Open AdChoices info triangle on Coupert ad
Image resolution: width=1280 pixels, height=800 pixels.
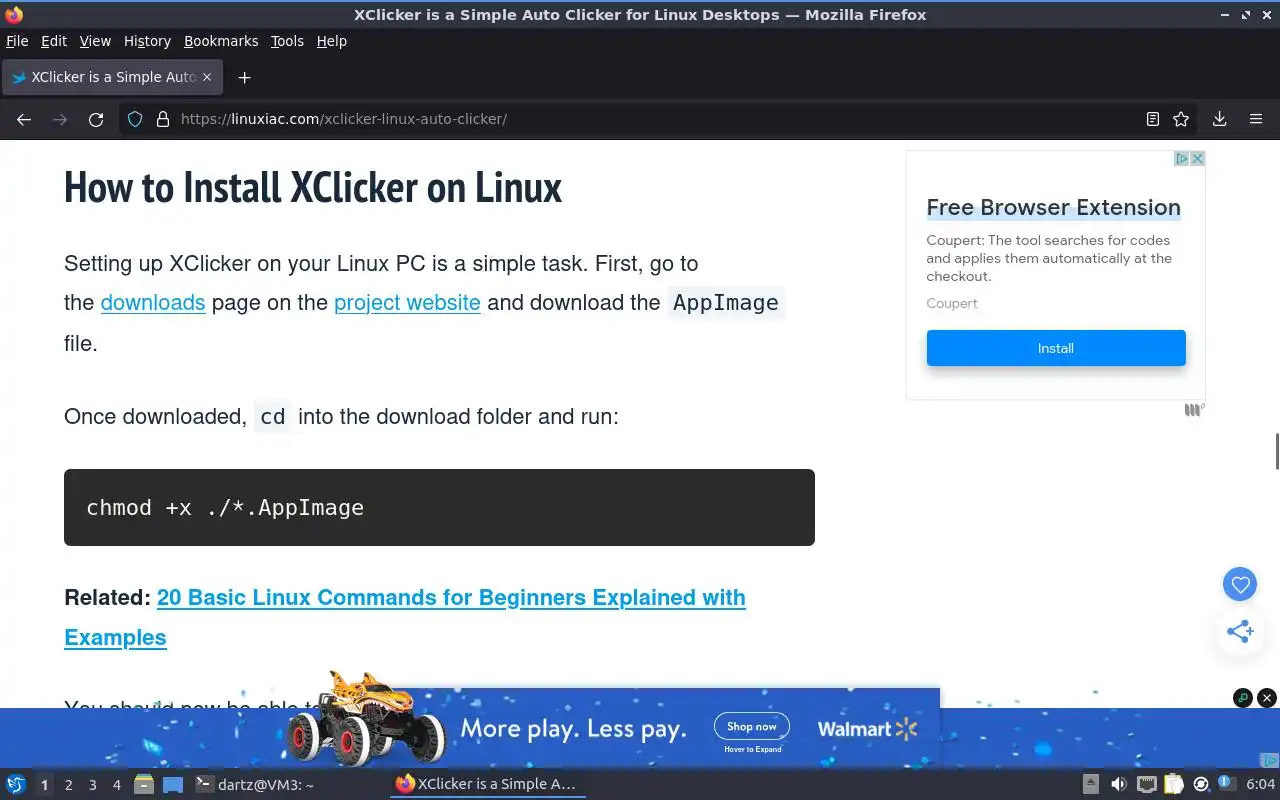click(1181, 159)
